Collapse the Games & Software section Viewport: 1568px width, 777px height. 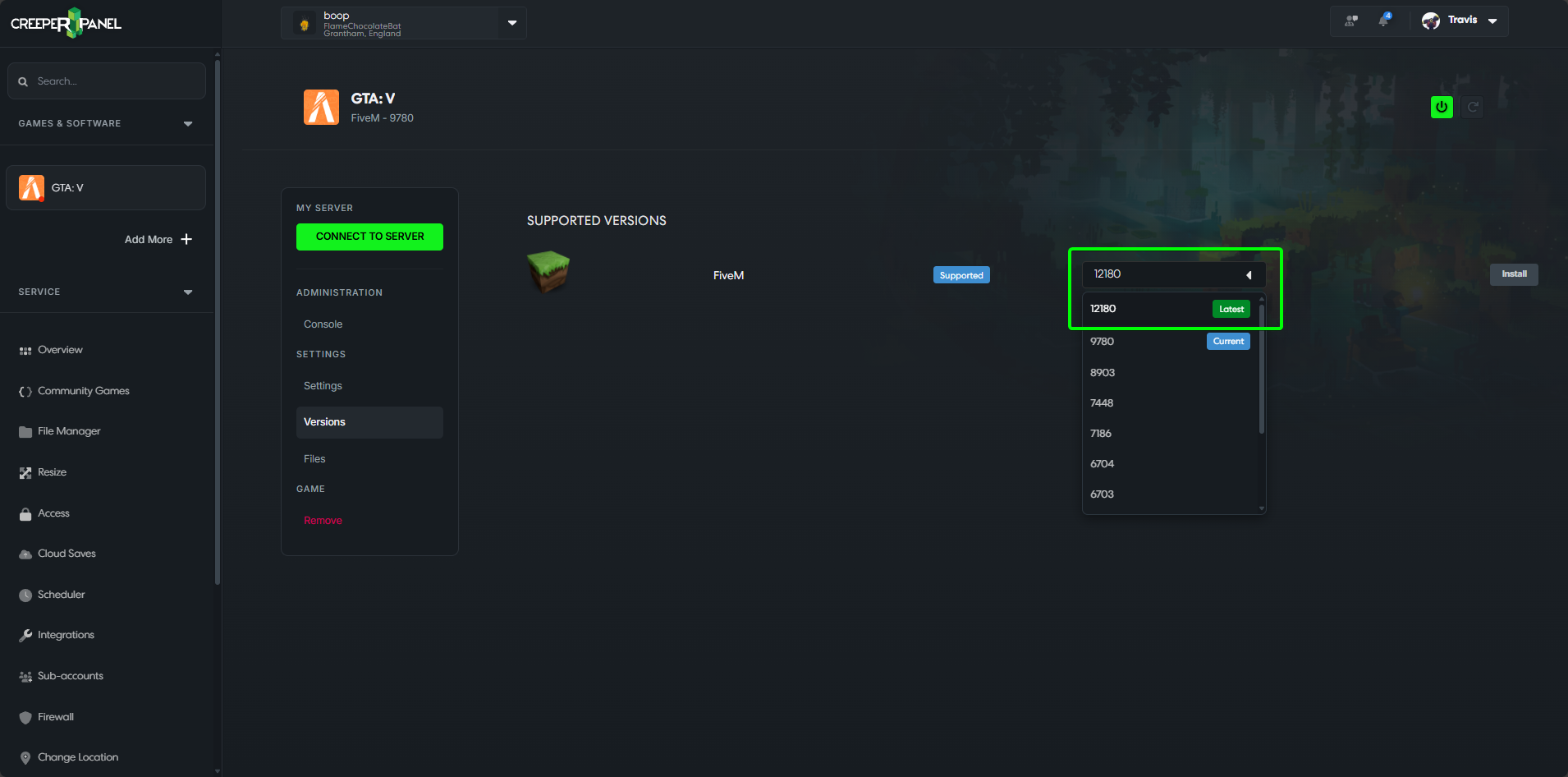pyautogui.click(x=188, y=124)
